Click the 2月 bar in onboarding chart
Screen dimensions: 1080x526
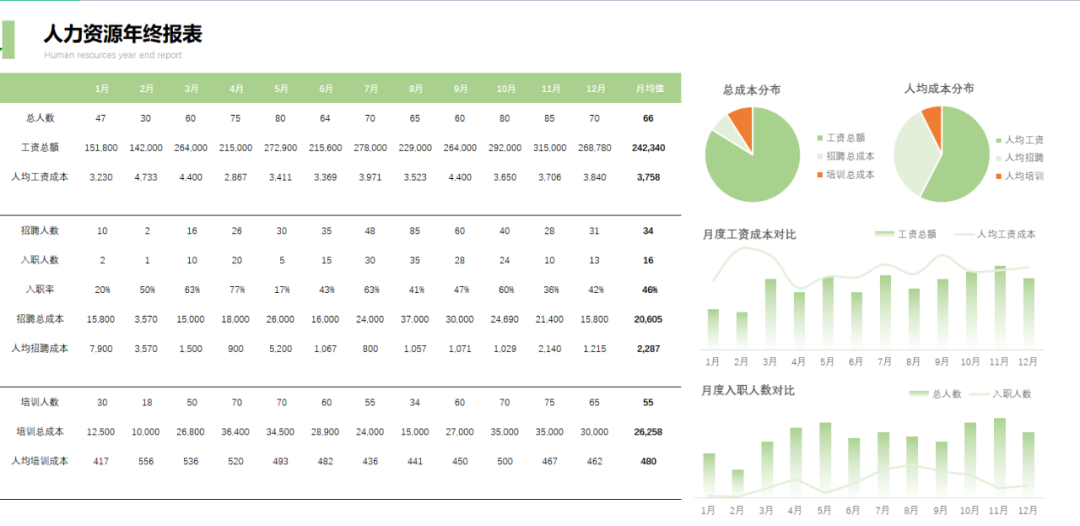pyautogui.click(x=738, y=483)
